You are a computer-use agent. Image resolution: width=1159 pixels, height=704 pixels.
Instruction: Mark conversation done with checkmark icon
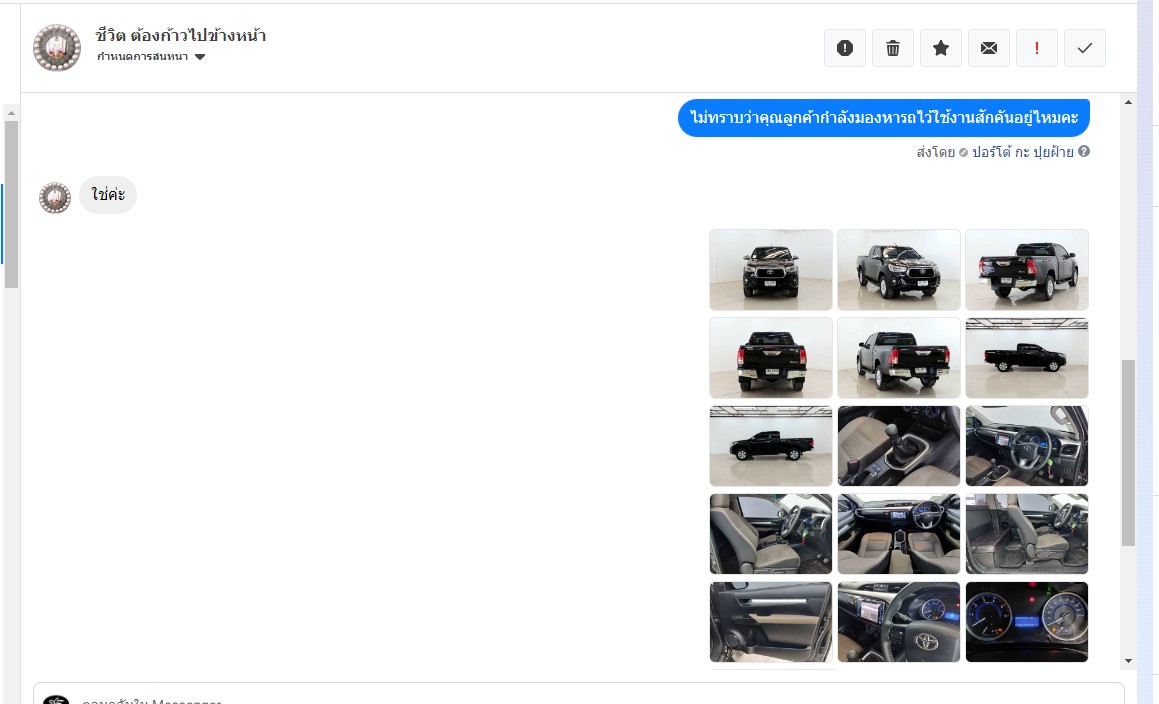(1085, 48)
